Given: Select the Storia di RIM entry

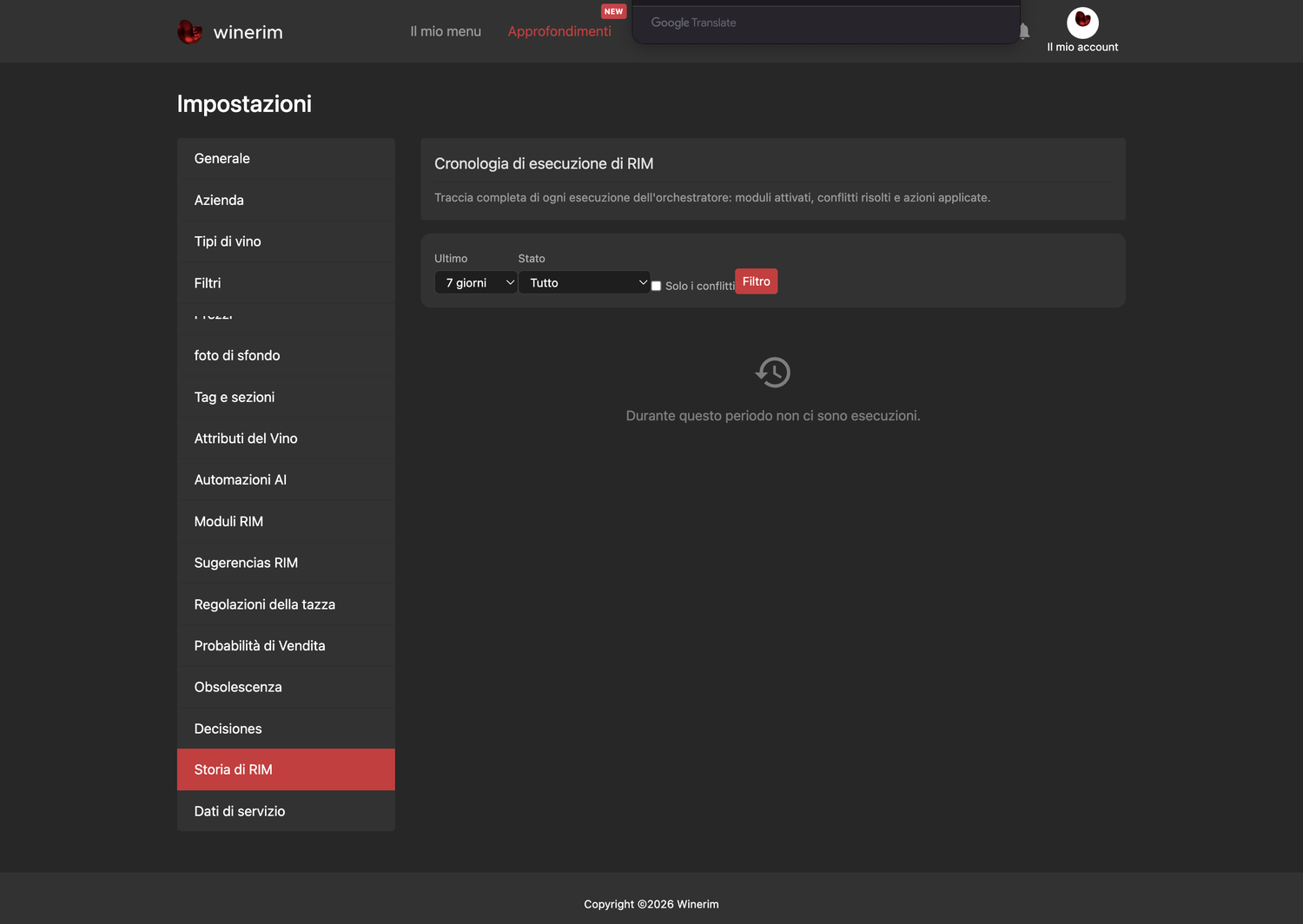Looking at the screenshot, I should tap(286, 769).
